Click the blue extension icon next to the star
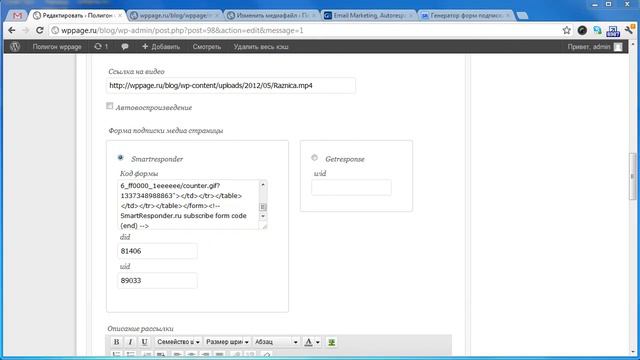 [x=598, y=30]
